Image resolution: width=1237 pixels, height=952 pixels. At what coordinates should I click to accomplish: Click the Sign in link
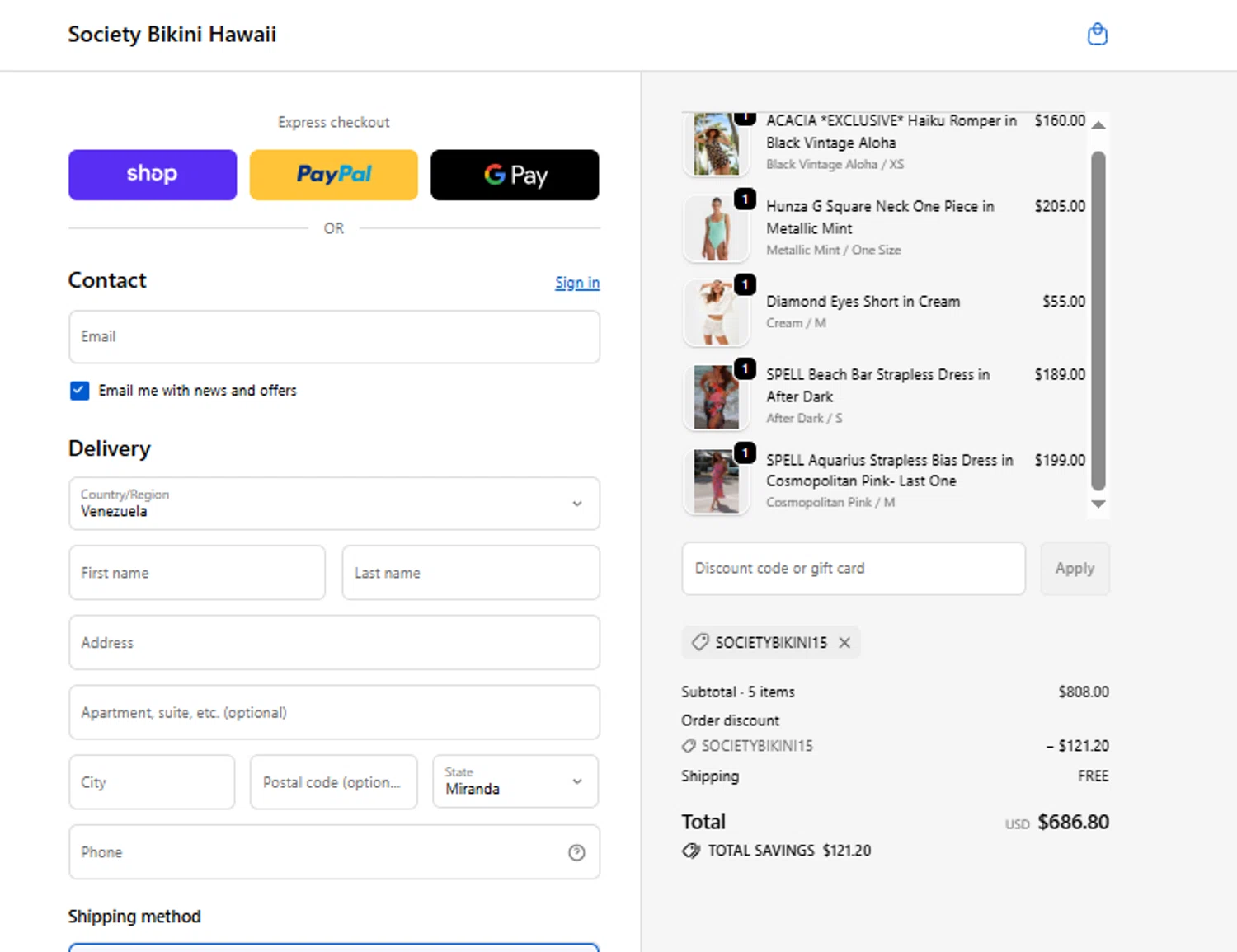coord(577,283)
